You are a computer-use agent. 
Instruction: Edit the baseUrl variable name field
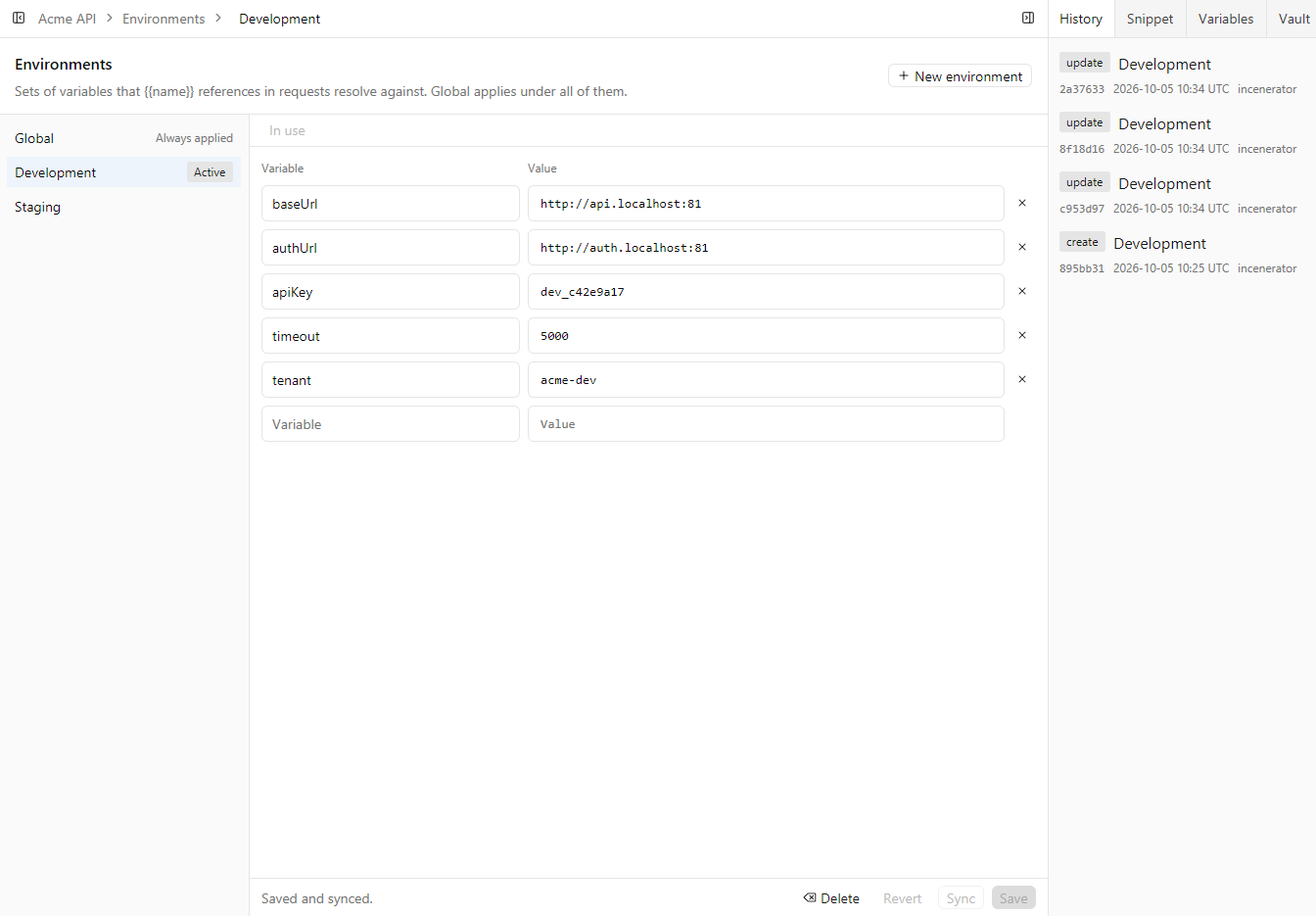pyautogui.click(x=391, y=204)
